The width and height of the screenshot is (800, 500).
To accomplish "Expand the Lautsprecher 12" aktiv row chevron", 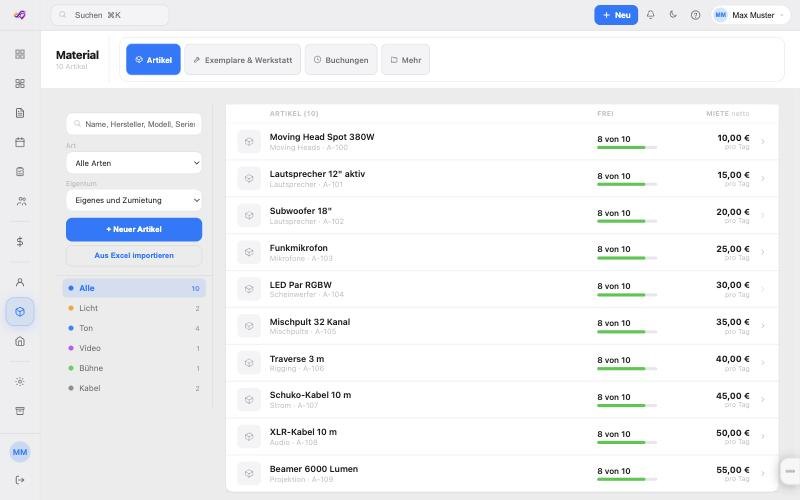I will [x=763, y=179].
